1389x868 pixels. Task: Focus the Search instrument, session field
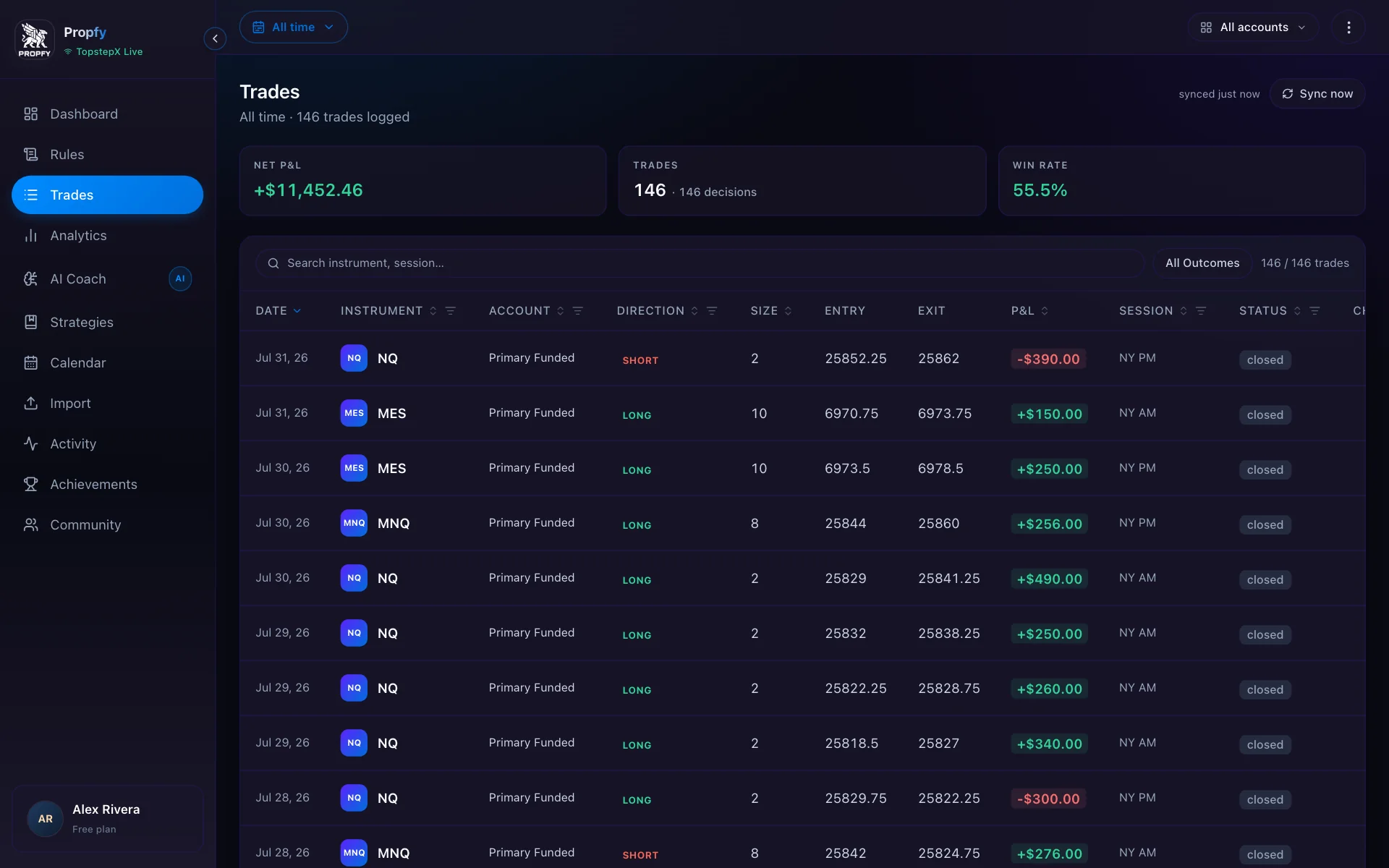(x=700, y=263)
